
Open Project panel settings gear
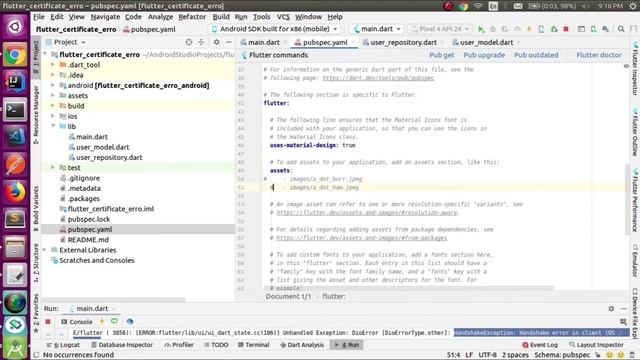click(216, 42)
